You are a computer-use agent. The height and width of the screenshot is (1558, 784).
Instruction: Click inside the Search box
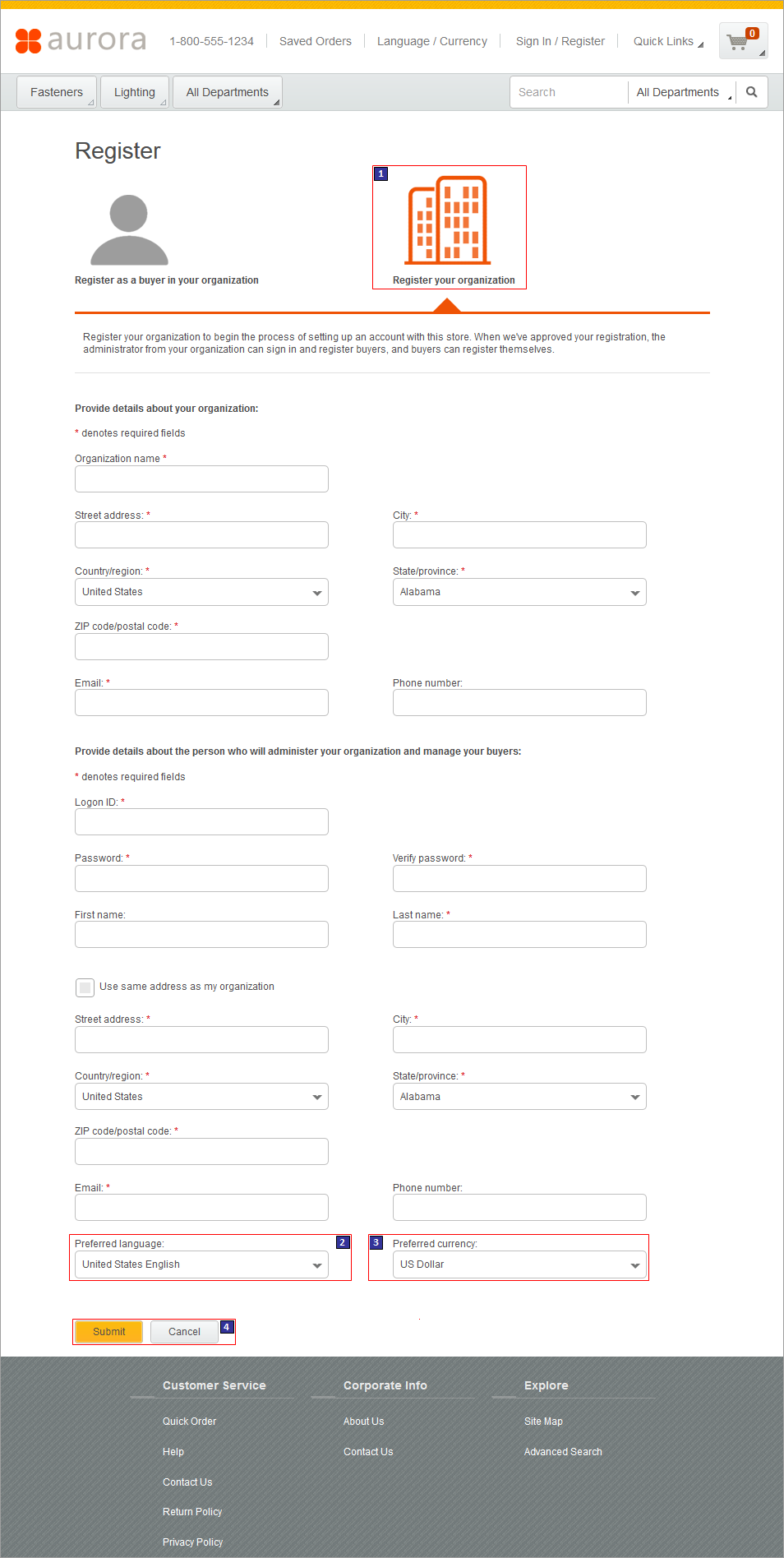[x=567, y=91]
